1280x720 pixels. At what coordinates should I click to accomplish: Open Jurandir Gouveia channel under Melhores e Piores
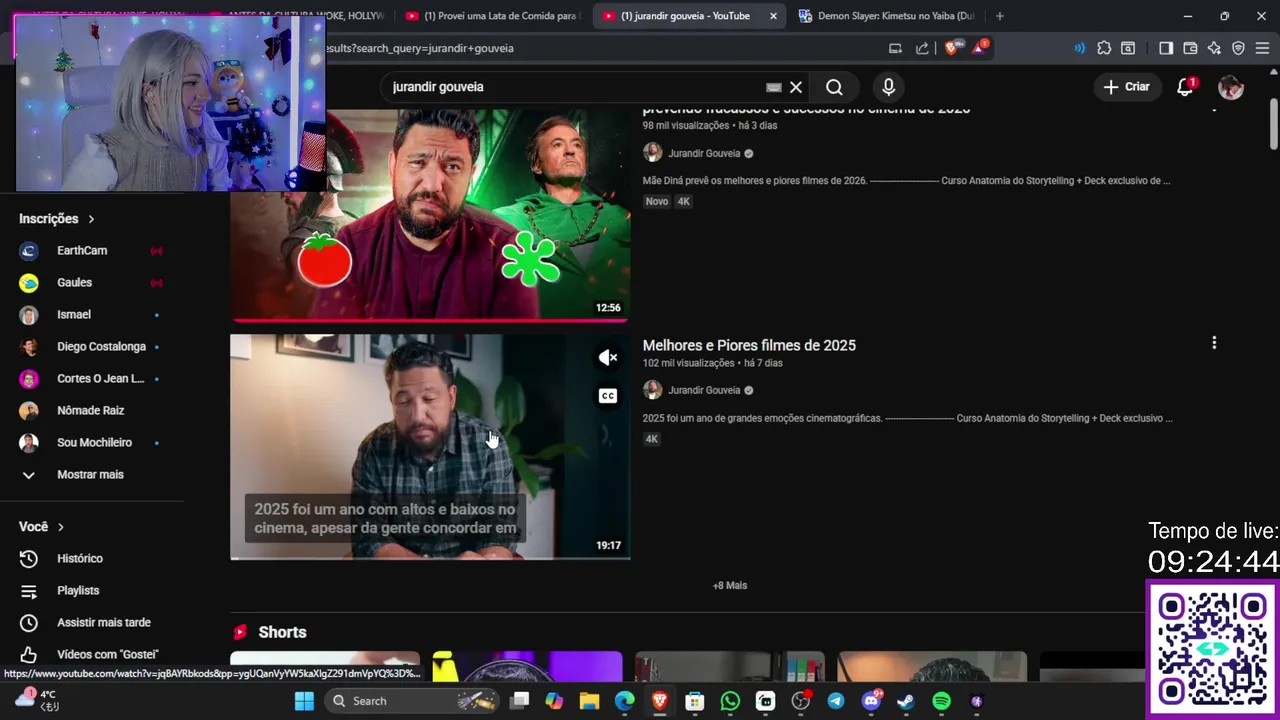click(x=704, y=390)
